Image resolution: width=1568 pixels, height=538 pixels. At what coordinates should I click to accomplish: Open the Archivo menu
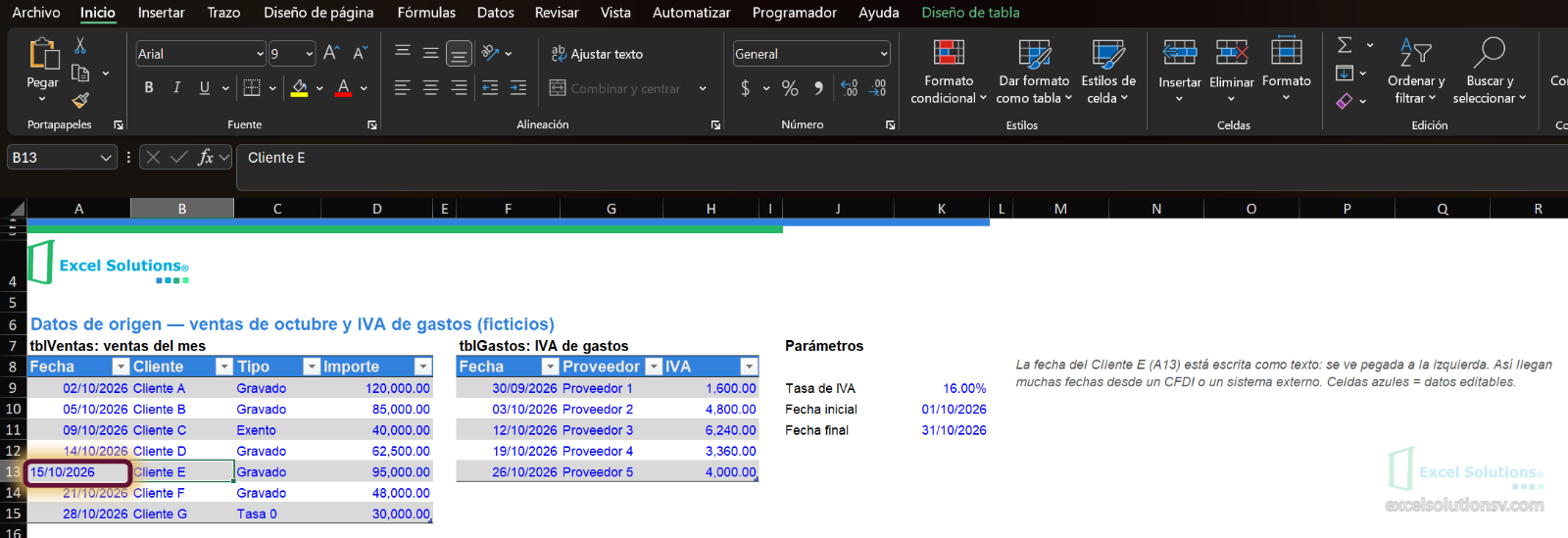click(x=36, y=13)
